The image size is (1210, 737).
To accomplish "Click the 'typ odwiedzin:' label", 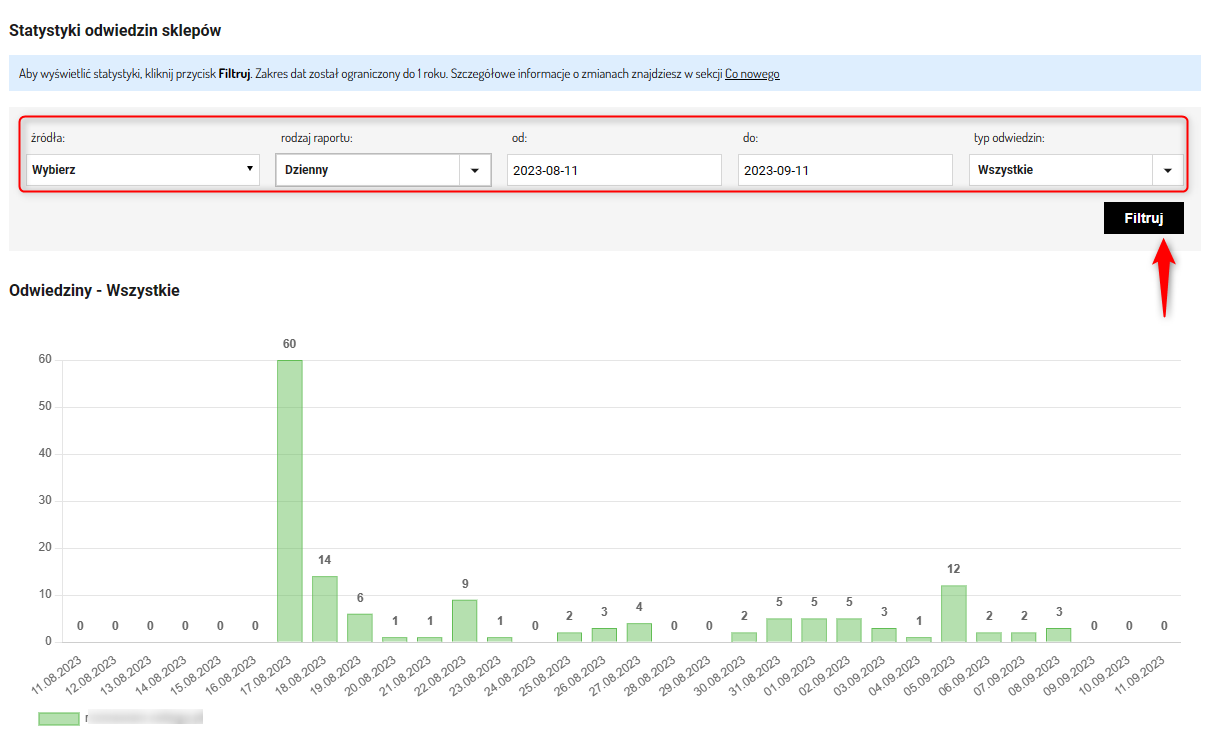I will point(1009,138).
